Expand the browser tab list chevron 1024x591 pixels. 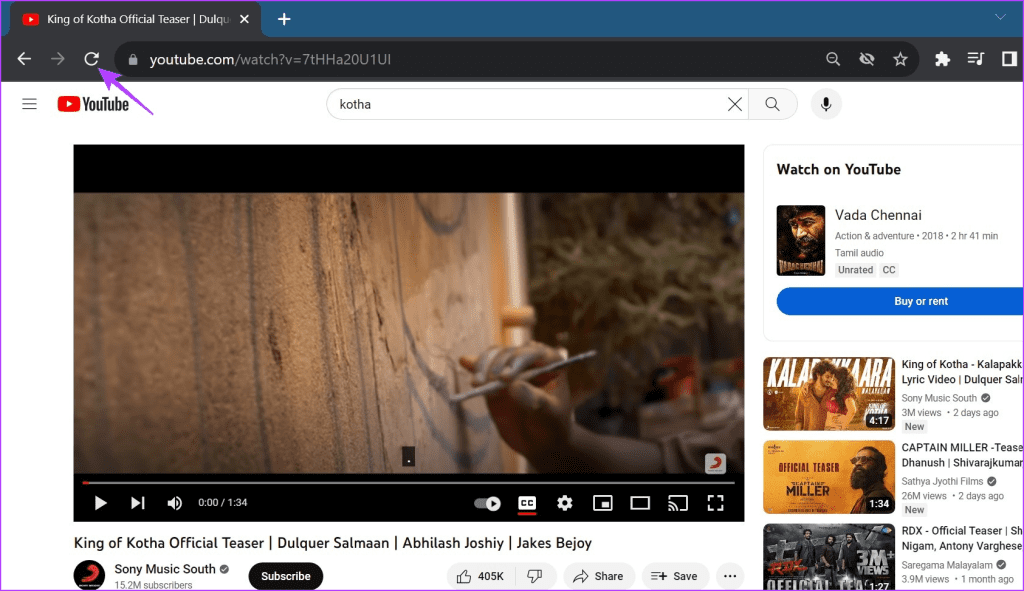tap(1000, 17)
